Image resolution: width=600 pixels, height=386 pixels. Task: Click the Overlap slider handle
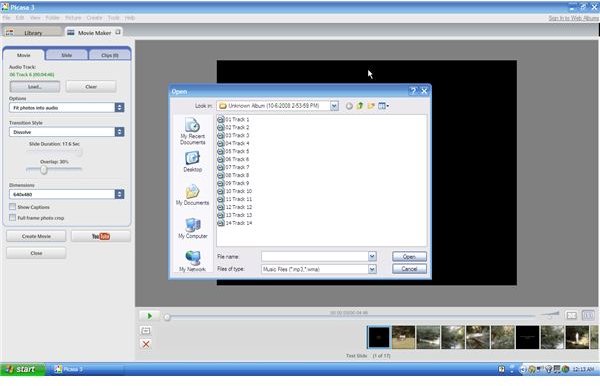[44, 169]
